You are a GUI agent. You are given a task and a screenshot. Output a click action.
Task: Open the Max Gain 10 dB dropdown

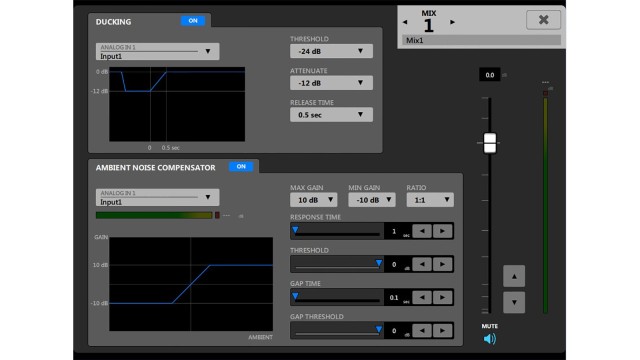point(313,200)
